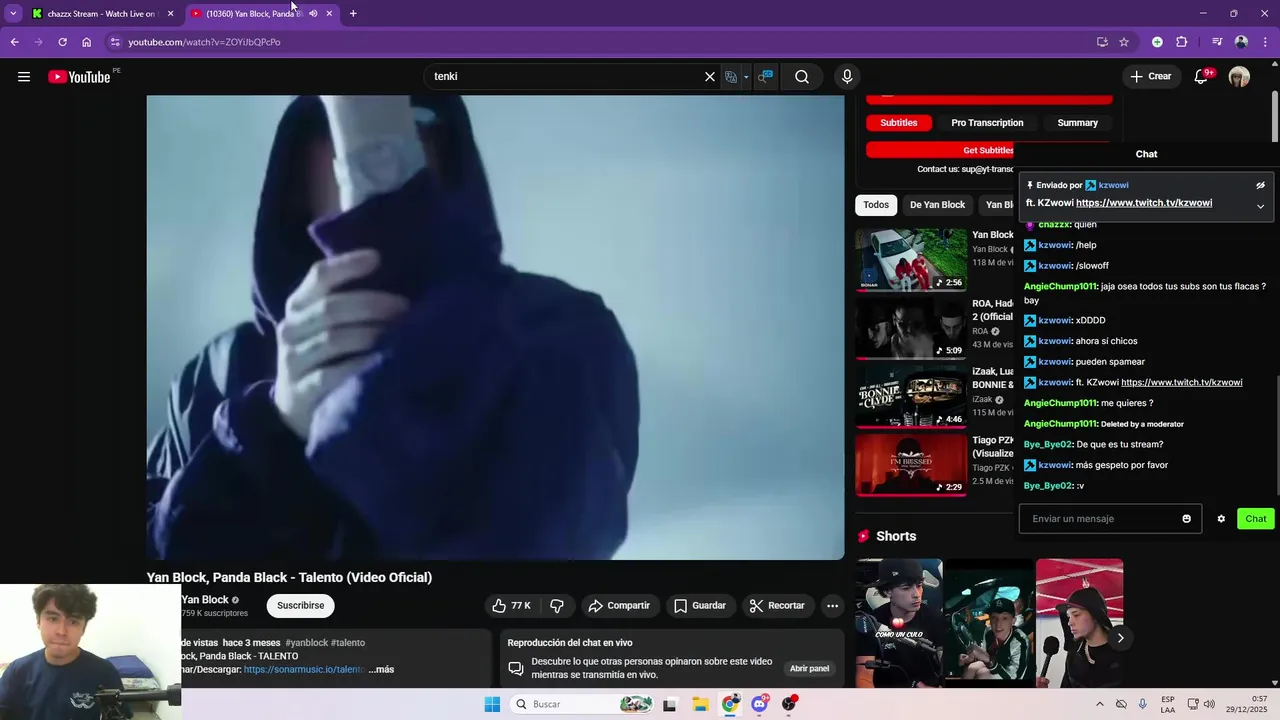Image resolution: width=1280 pixels, height=720 pixels.
Task: Open the account avatar menu
Action: pyautogui.click(x=1239, y=77)
